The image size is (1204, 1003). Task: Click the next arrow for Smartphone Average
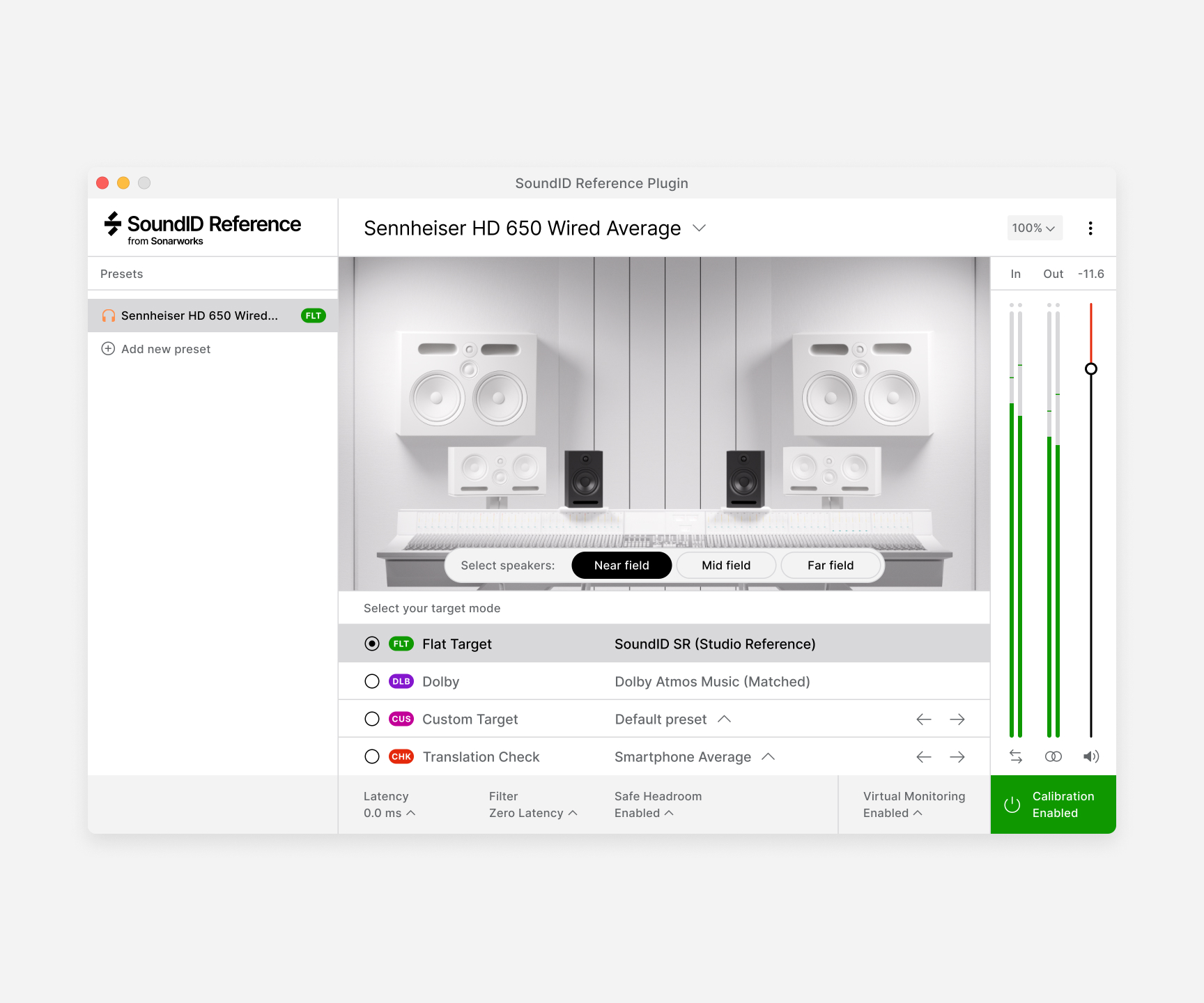pos(957,756)
